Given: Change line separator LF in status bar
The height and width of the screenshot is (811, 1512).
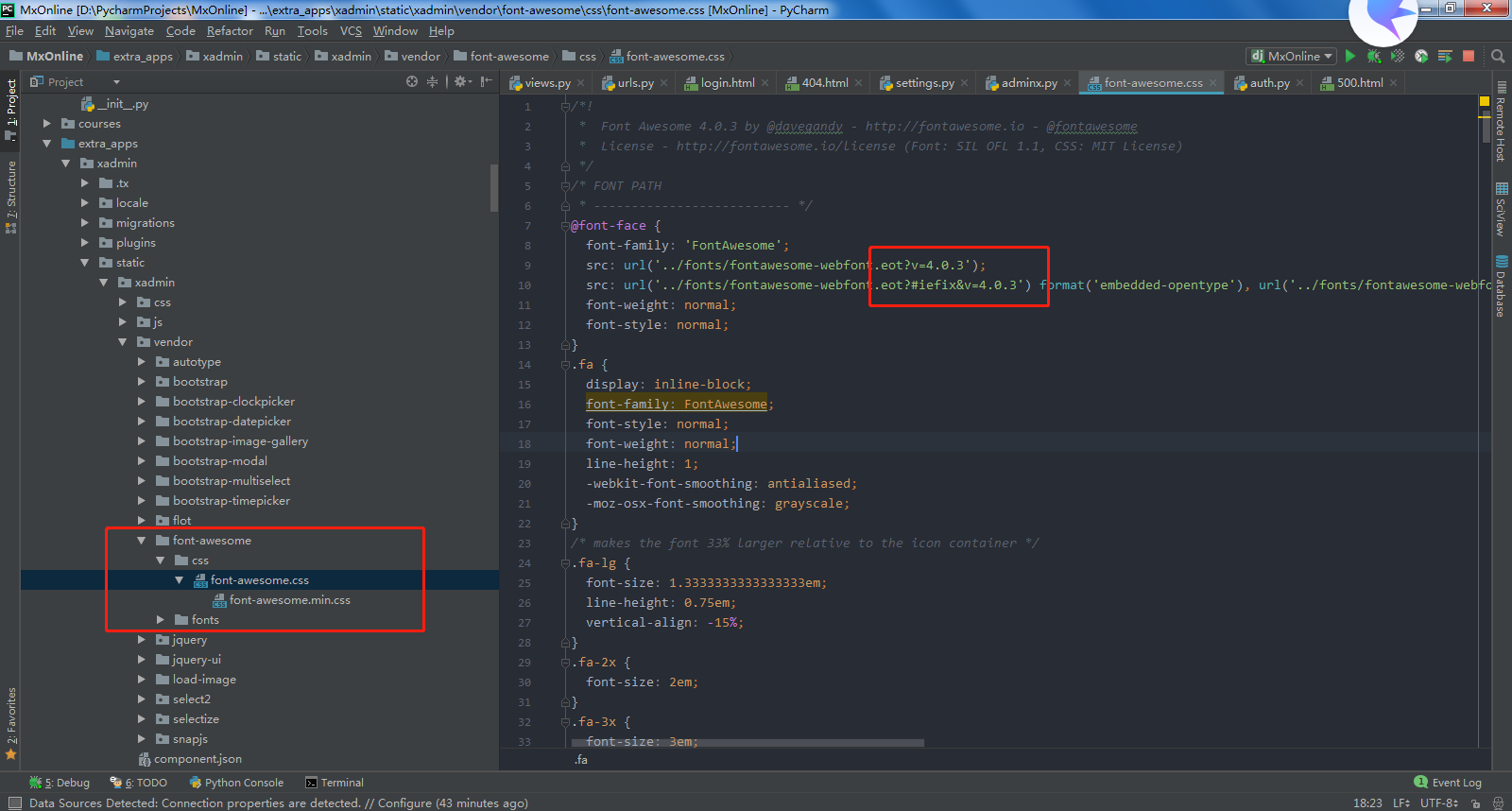Looking at the screenshot, I should (x=1400, y=803).
